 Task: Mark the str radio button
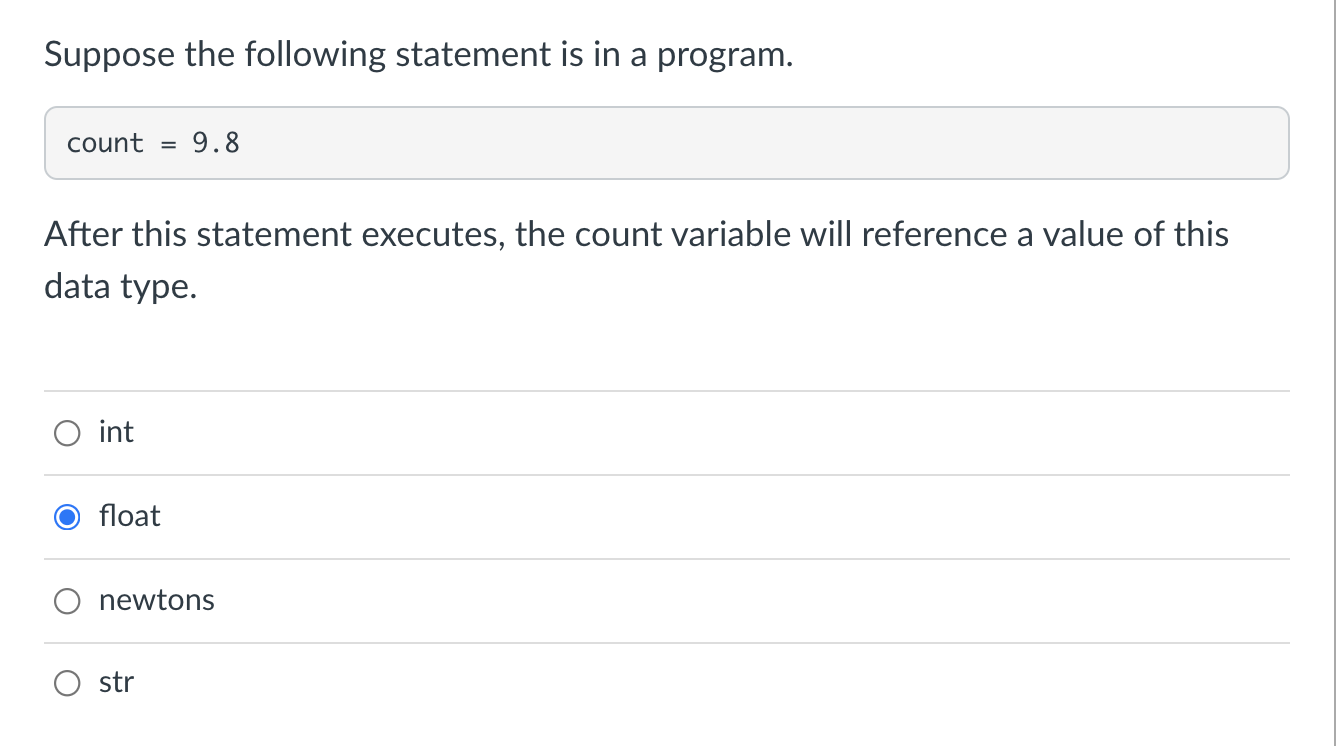[x=67, y=684]
